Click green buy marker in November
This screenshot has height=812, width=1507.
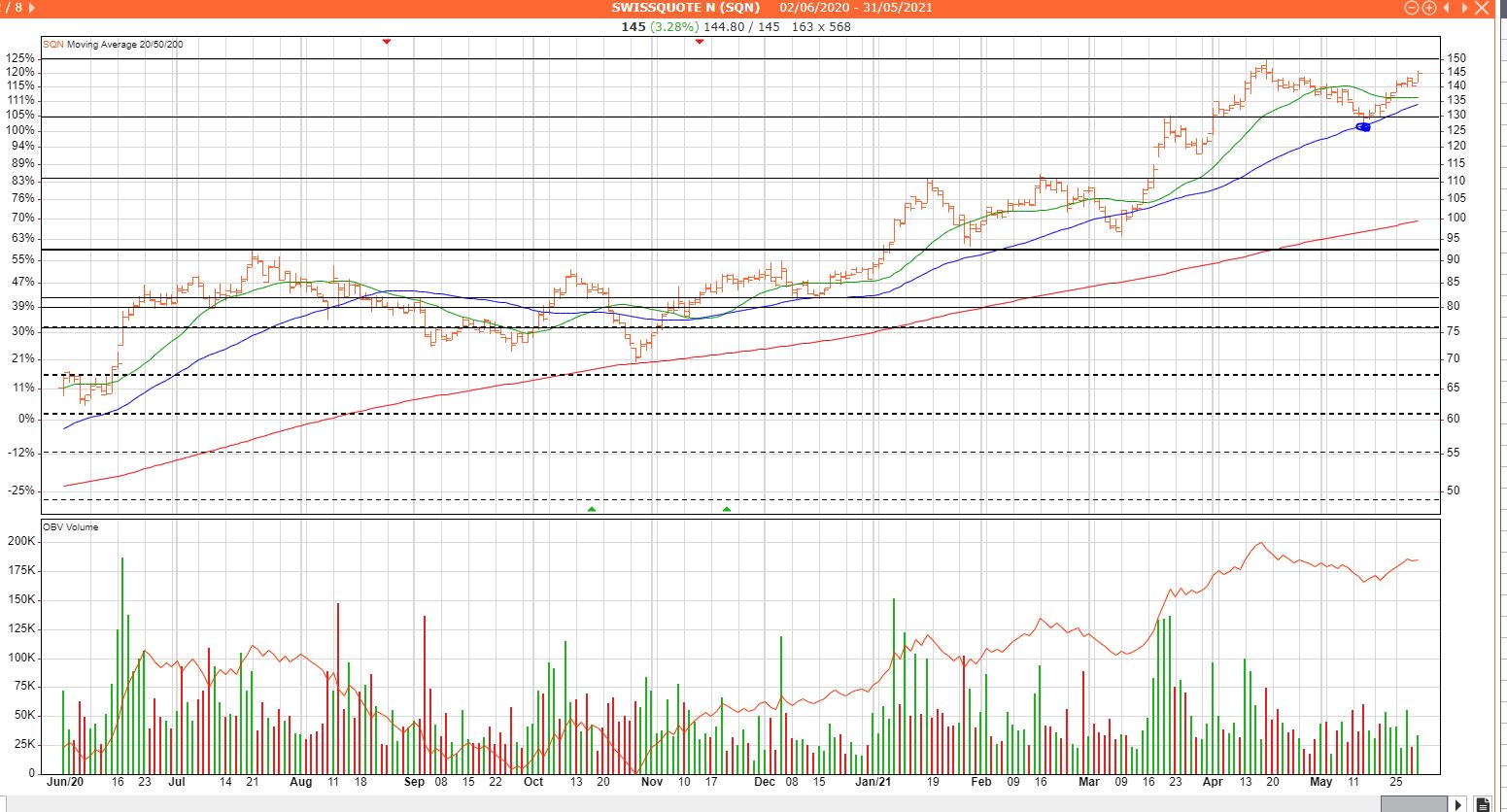[726, 509]
